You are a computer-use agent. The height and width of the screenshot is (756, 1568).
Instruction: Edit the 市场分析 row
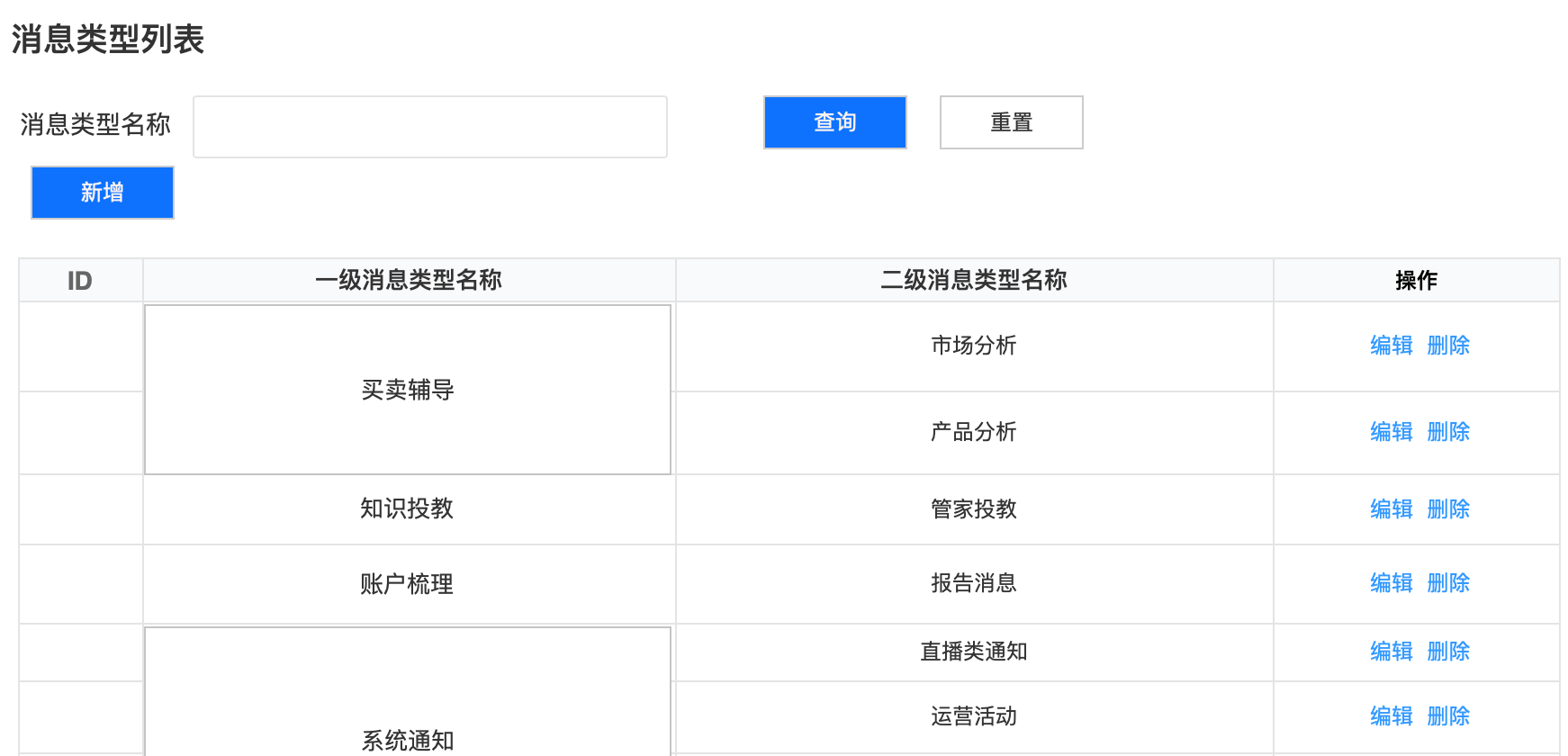[1391, 346]
